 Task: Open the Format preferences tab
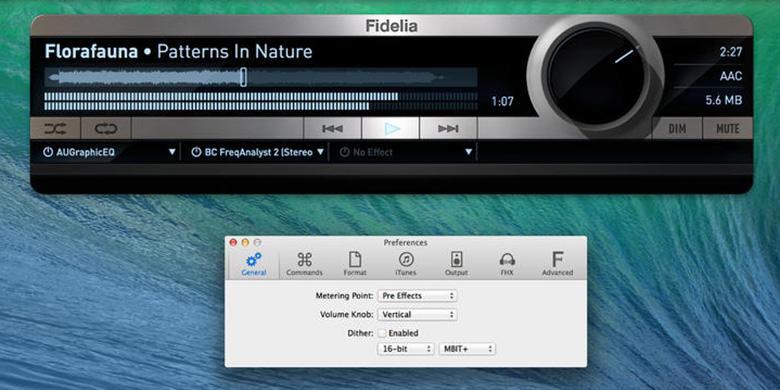pyautogui.click(x=355, y=265)
